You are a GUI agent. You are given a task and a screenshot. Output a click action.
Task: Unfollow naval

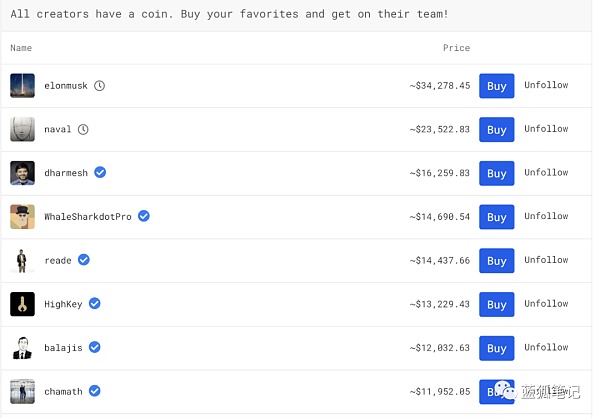tap(546, 129)
